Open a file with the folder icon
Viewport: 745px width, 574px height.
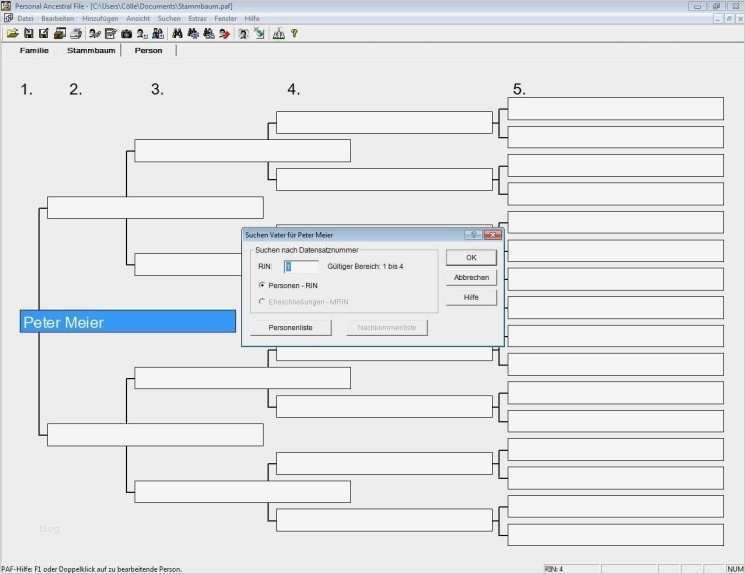pos(12,33)
